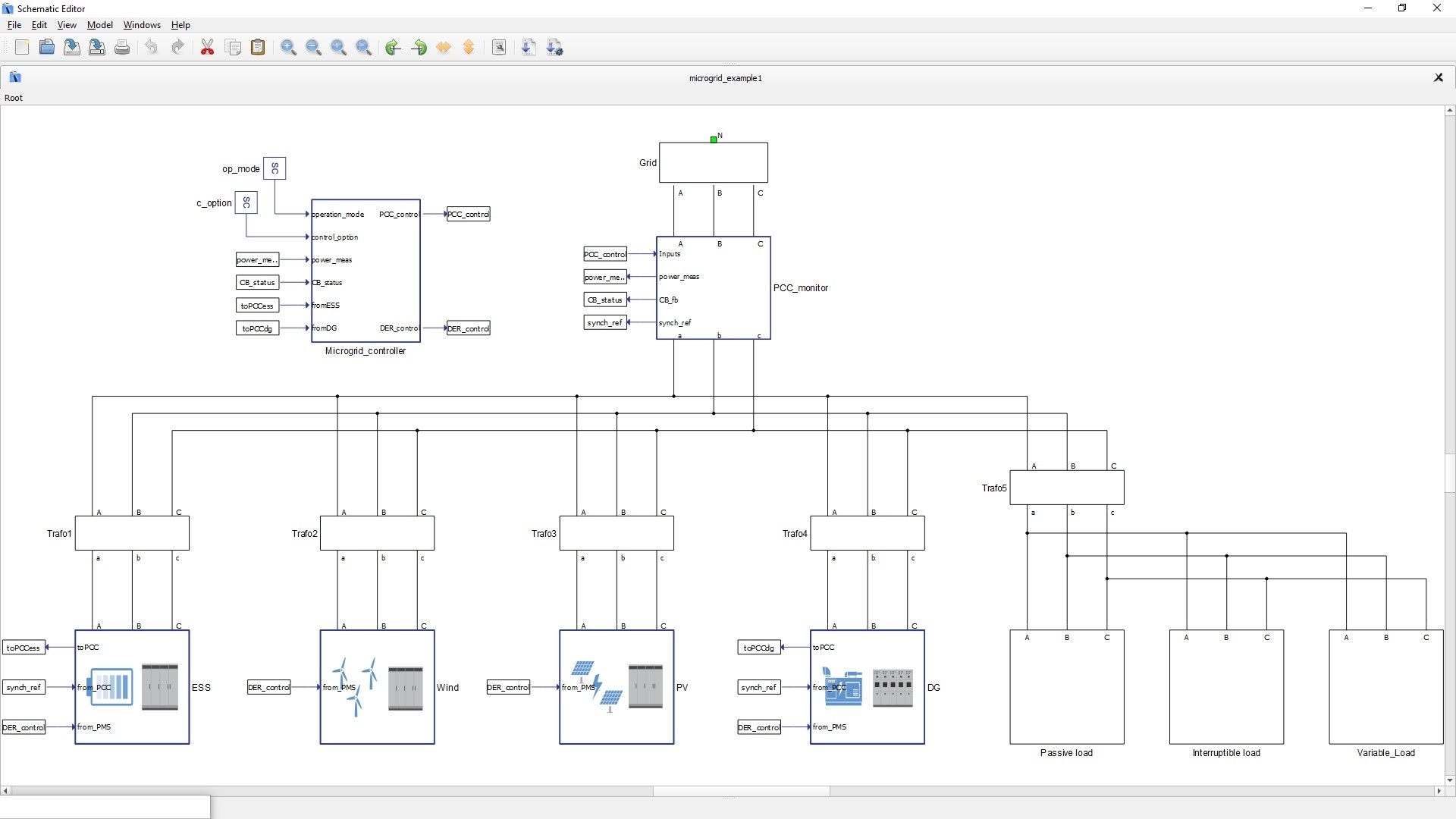
Task: Select the c_option SC signal constant block
Action: 246,202
